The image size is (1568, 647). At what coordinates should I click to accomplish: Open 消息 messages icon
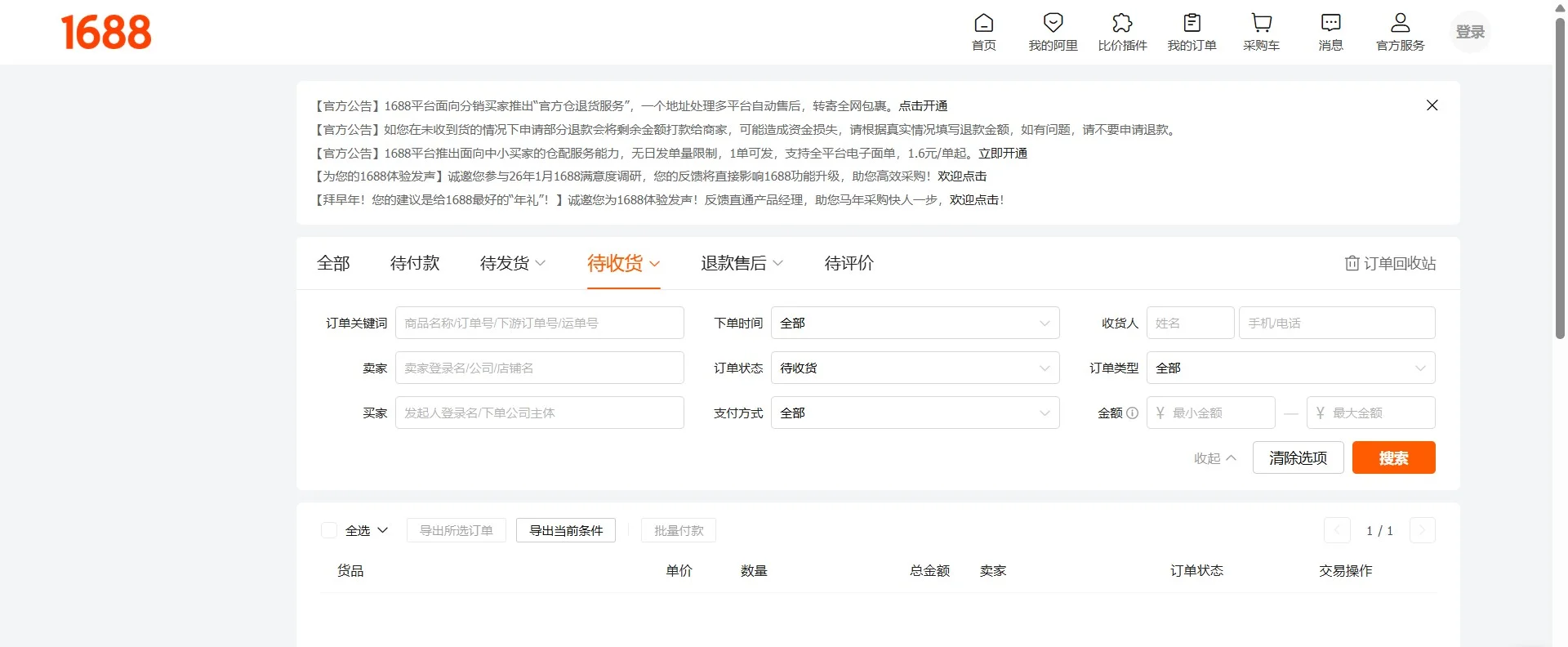pyautogui.click(x=1330, y=24)
